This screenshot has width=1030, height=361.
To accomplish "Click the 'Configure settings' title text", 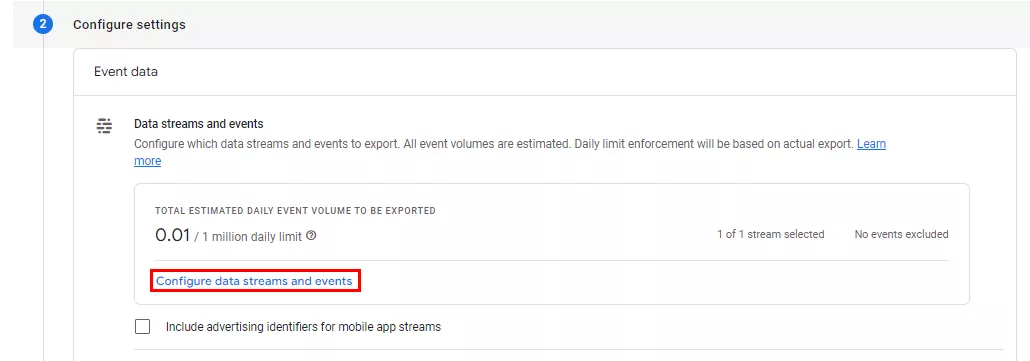I will pos(129,25).
